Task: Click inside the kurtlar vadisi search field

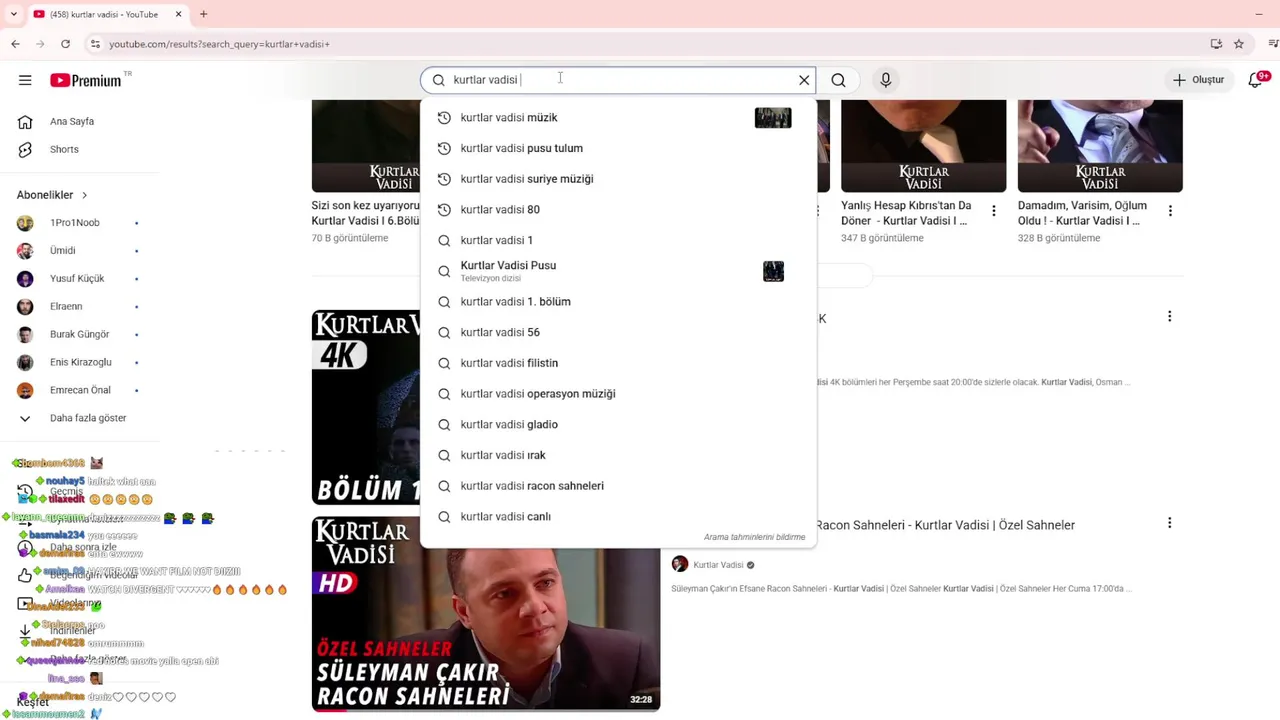Action: click(620, 80)
